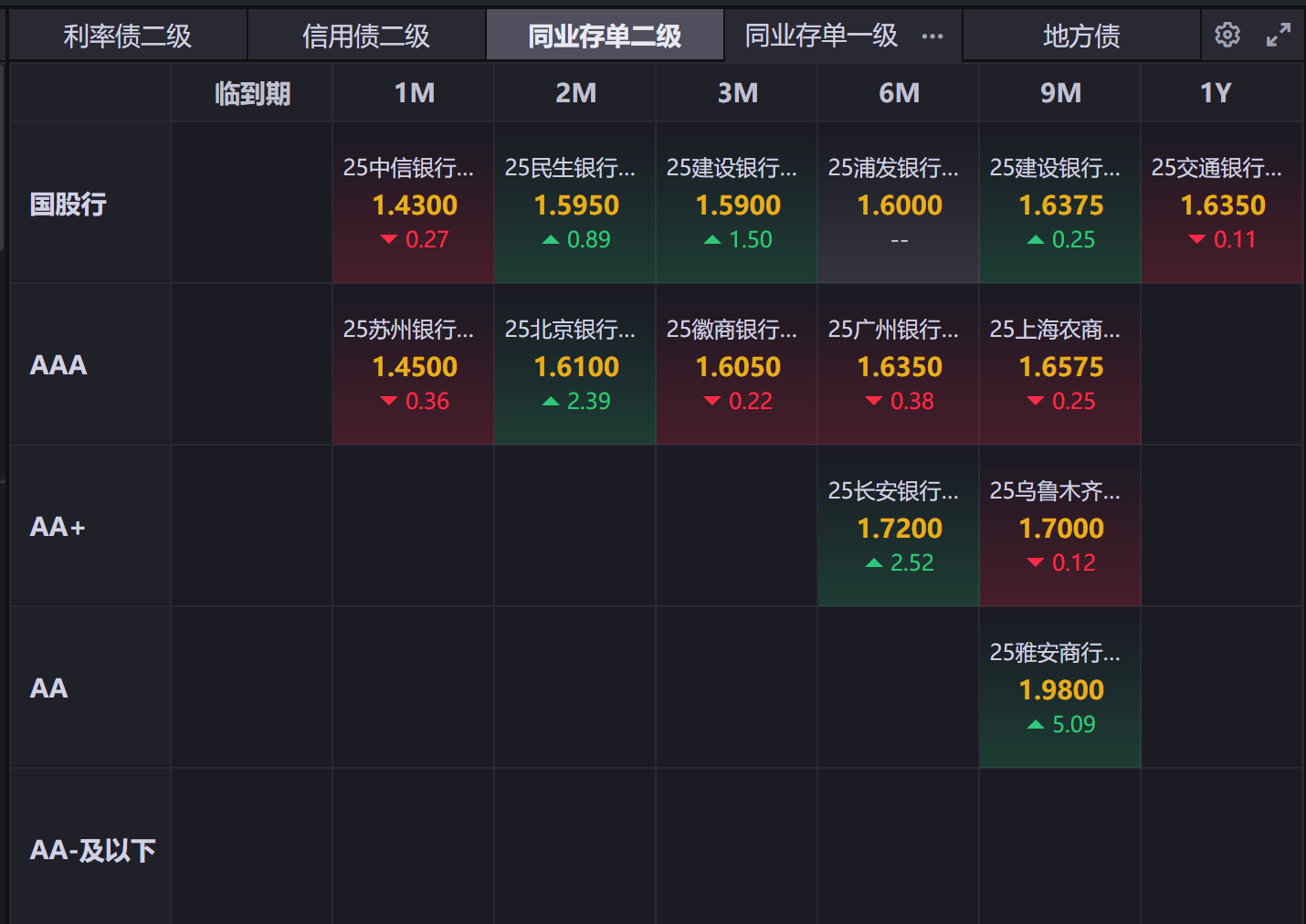The image size is (1306, 924).
Task: Click the 临到期 column header
Action: tap(252, 93)
